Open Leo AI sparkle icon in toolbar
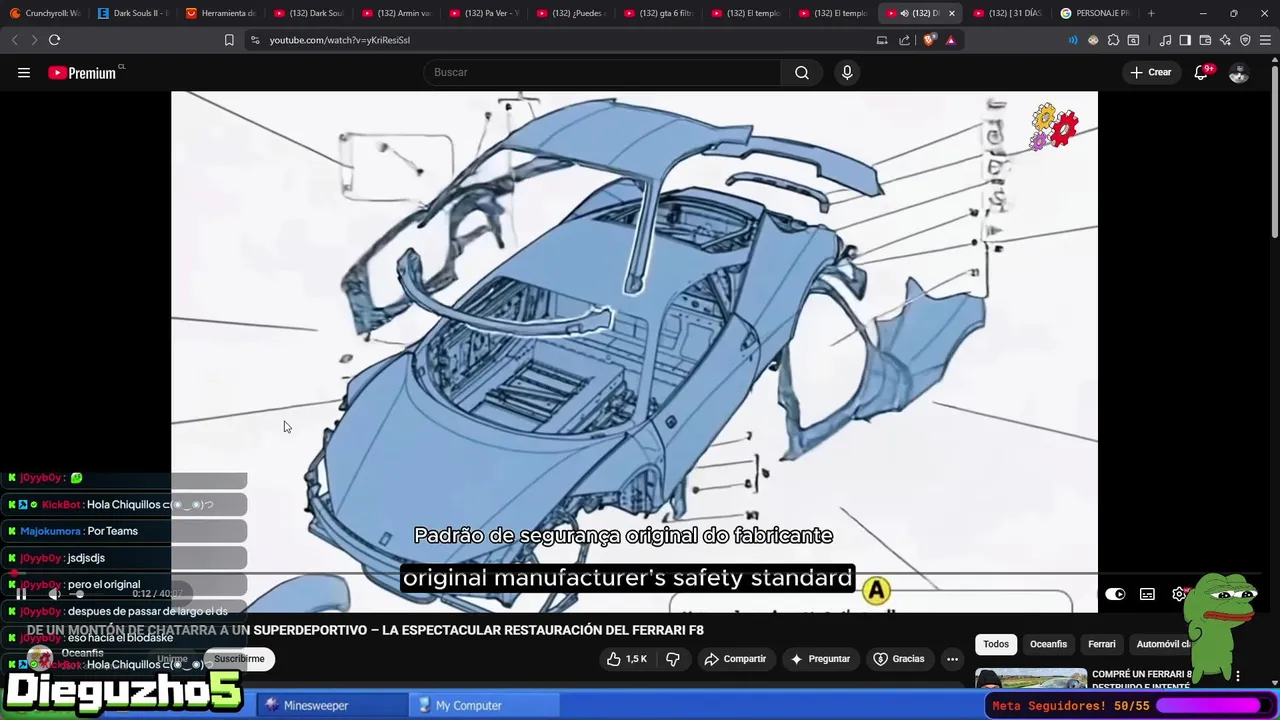Screen dimensions: 1280x720 (x=1225, y=40)
